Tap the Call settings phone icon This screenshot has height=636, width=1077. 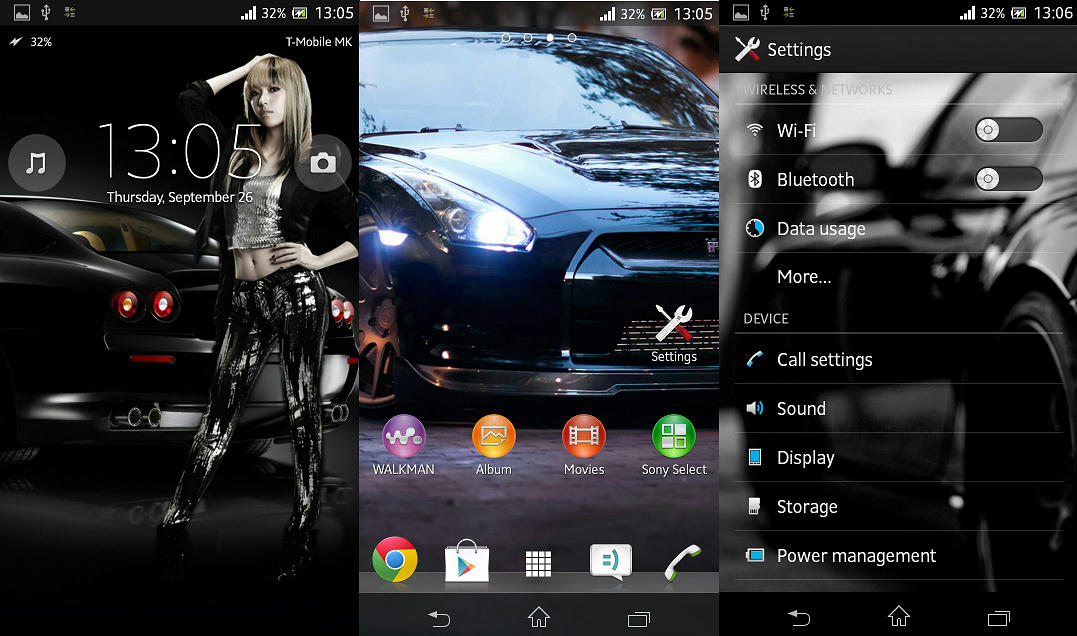click(x=755, y=359)
